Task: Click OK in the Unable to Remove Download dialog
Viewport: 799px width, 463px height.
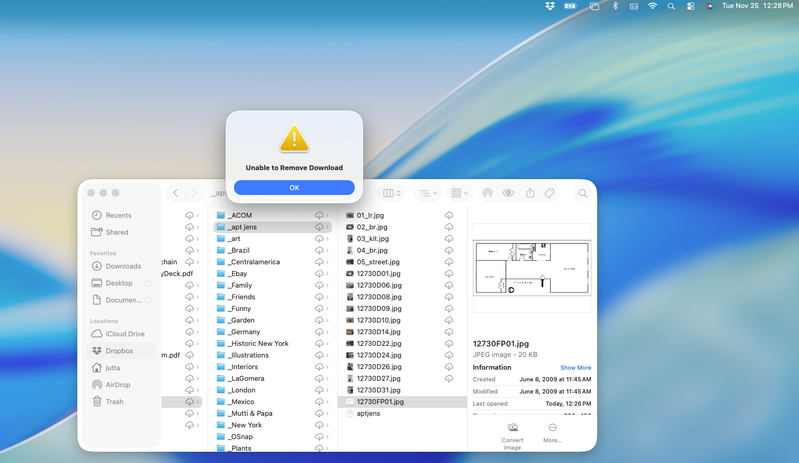Action: point(294,188)
